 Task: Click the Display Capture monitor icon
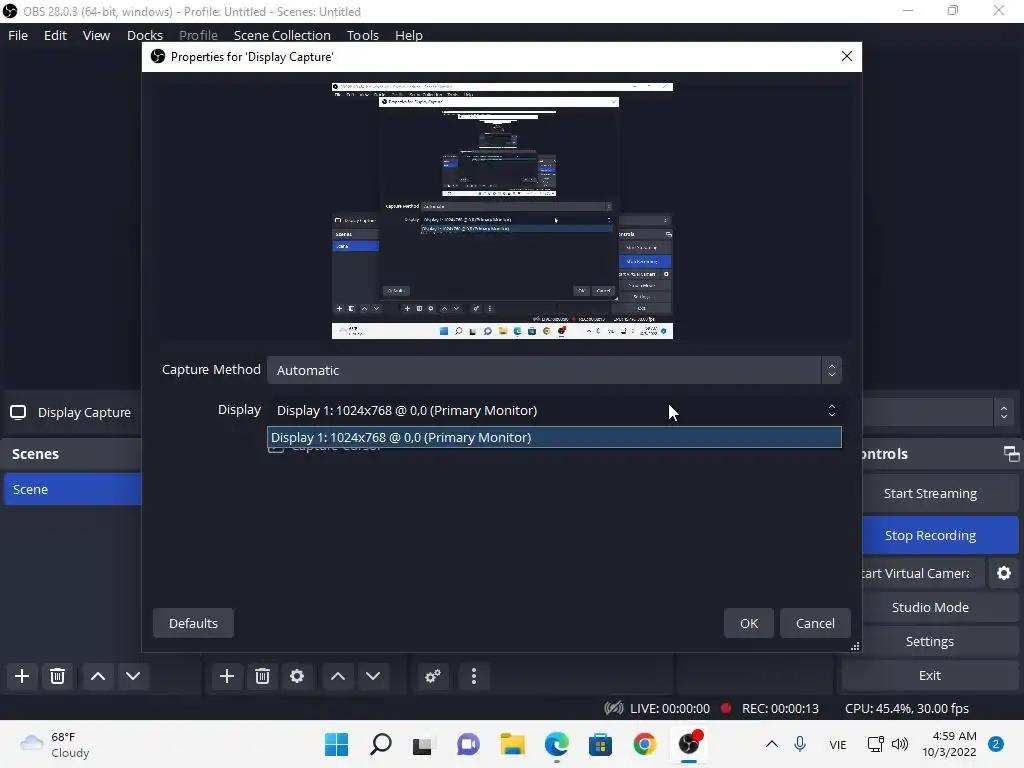pyautogui.click(x=18, y=412)
